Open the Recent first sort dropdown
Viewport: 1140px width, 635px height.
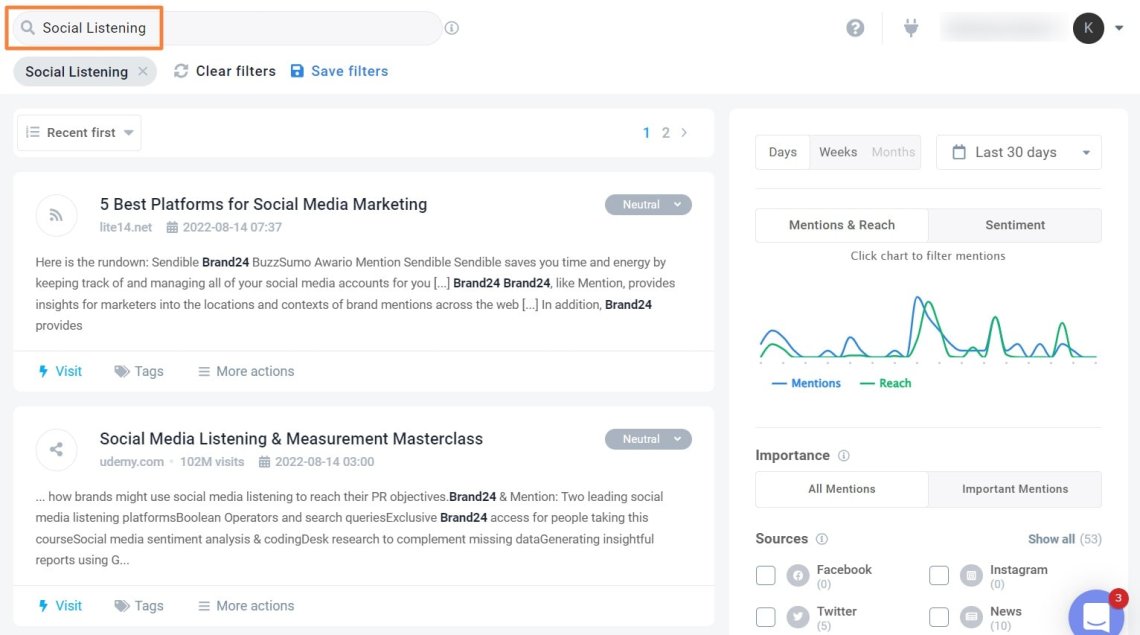coord(79,133)
